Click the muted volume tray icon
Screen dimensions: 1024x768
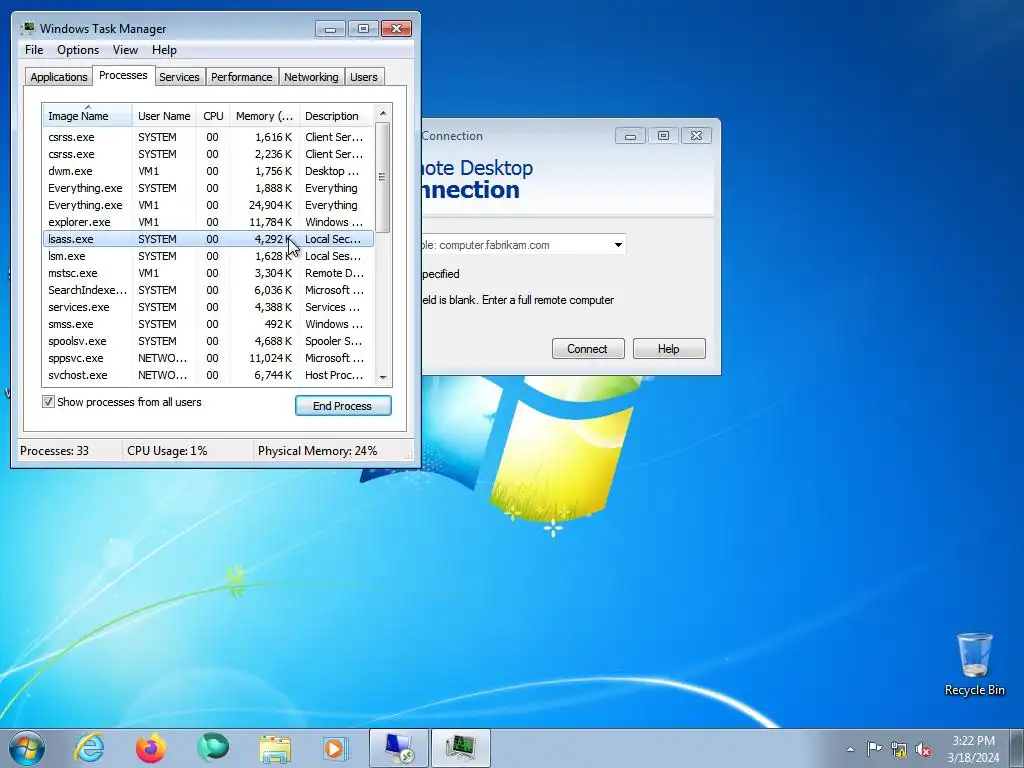923,749
